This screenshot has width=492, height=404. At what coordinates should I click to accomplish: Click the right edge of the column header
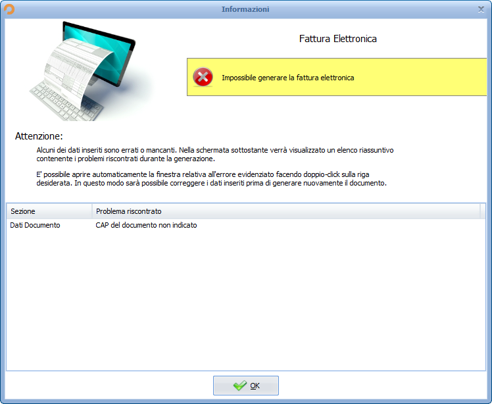[x=480, y=211]
